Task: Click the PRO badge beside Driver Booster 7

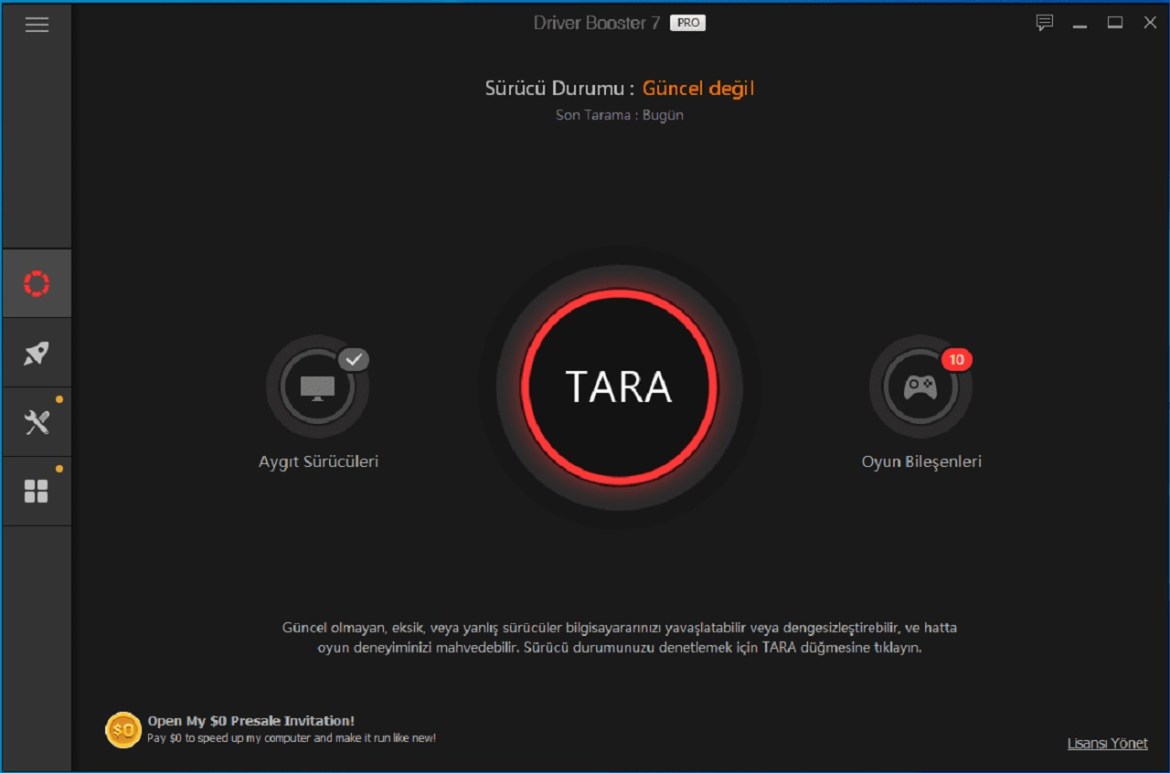Action: [687, 23]
